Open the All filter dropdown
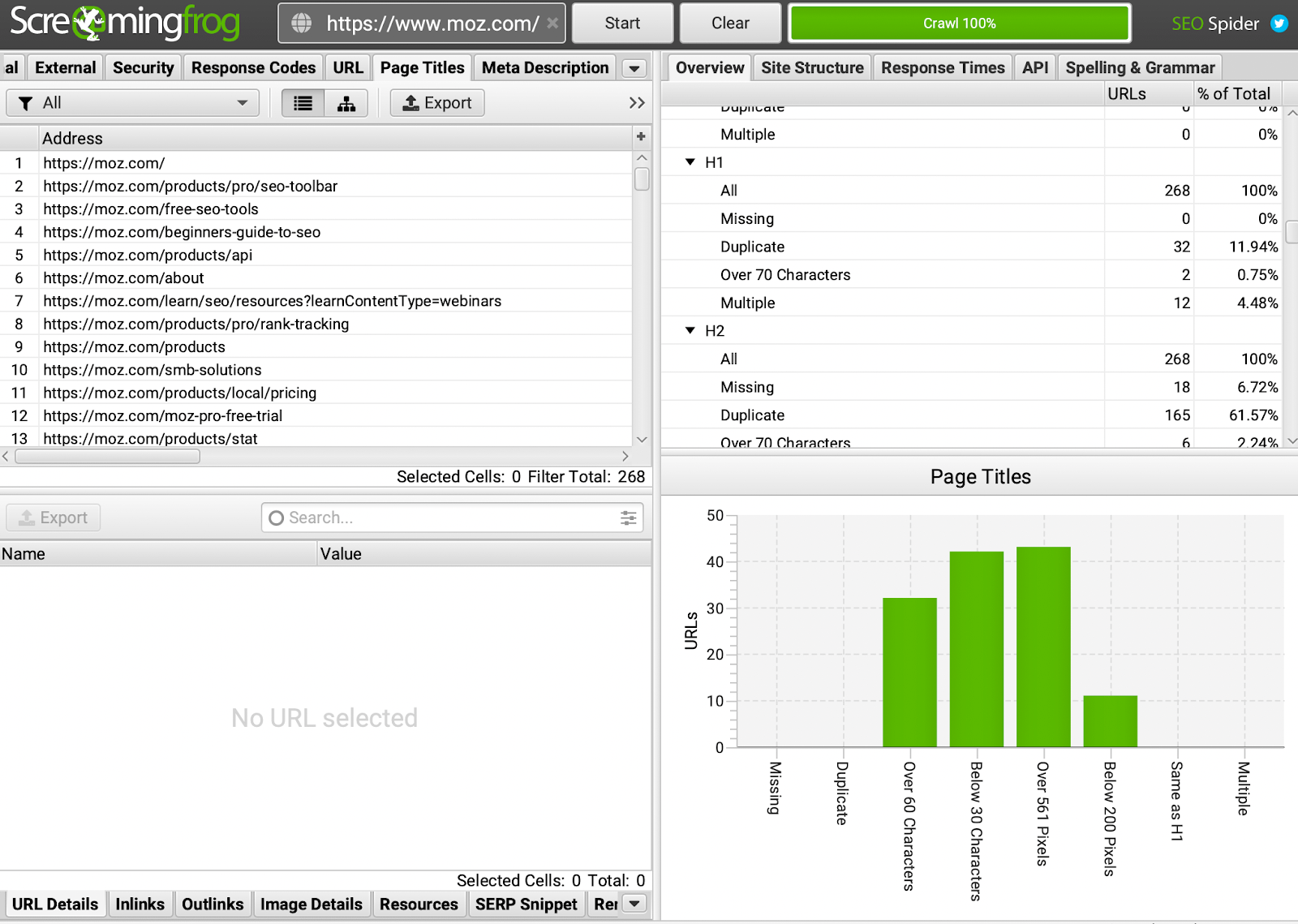 [133, 103]
